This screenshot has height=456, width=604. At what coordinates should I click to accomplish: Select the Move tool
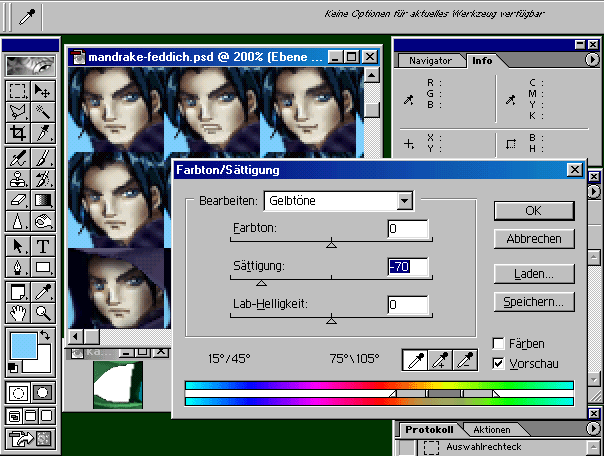42,91
